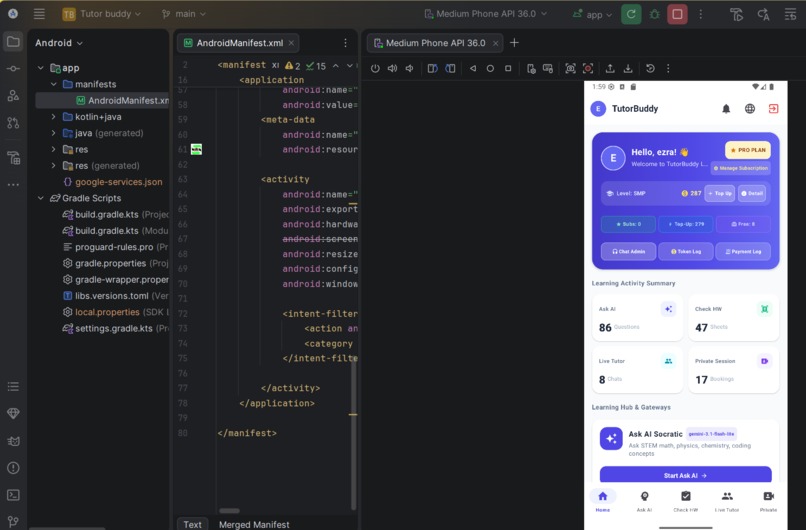Click the Payment Log button
This screenshot has width=806, height=530.
pyautogui.click(x=743, y=251)
